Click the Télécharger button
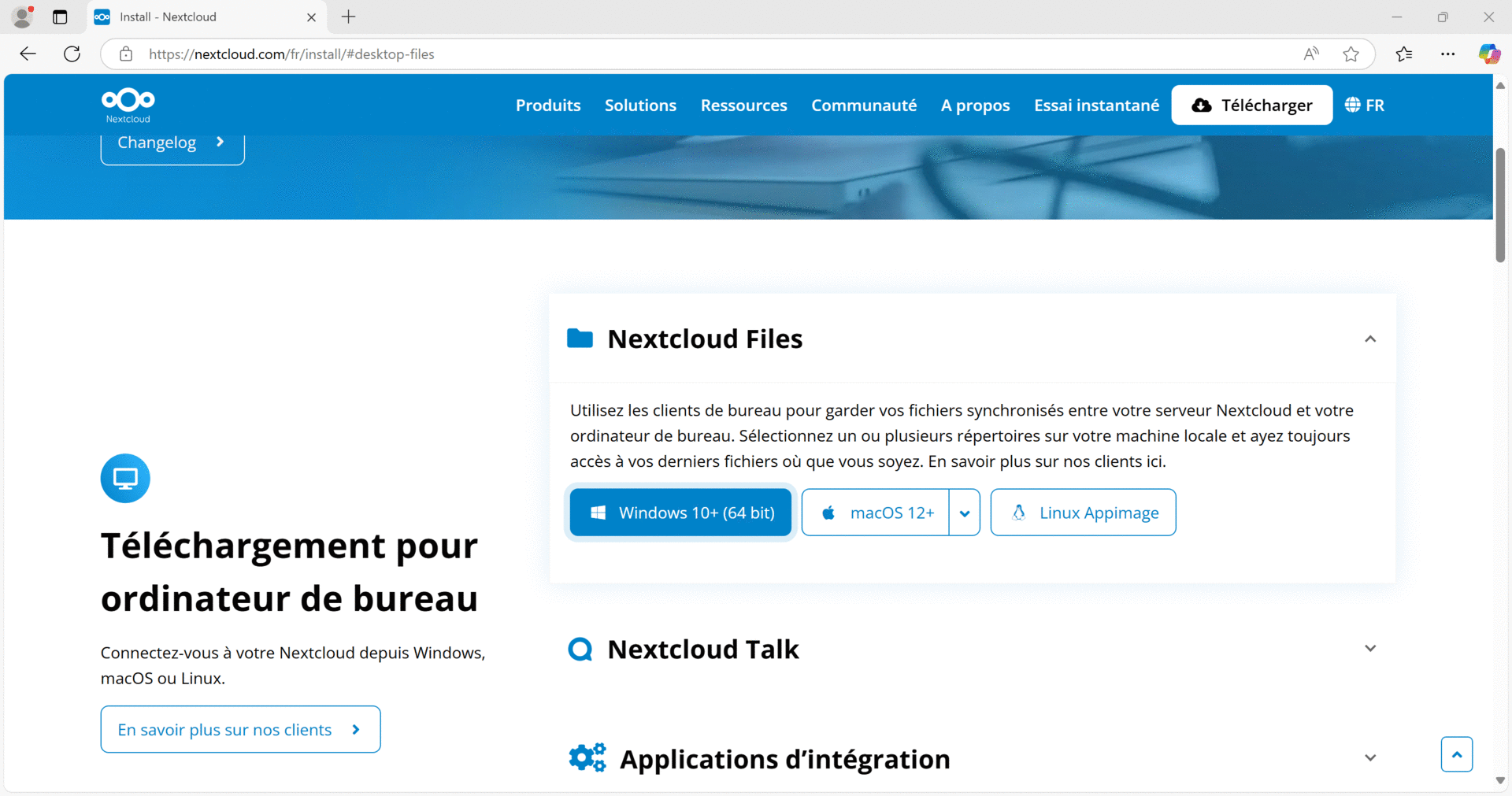Image resolution: width=1512 pixels, height=796 pixels. (1251, 105)
